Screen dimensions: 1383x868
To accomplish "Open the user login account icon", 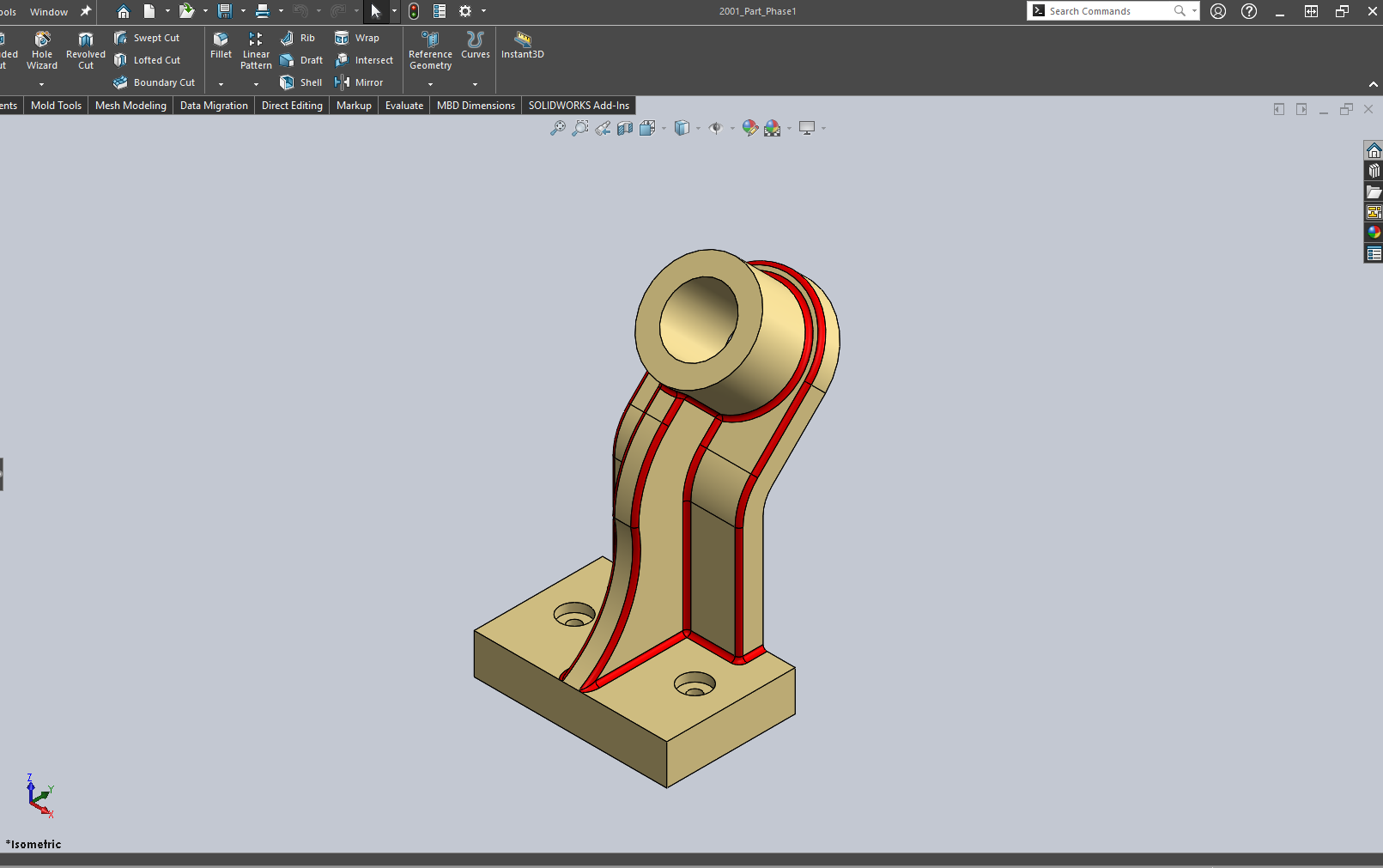I will click(x=1218, y=11).
